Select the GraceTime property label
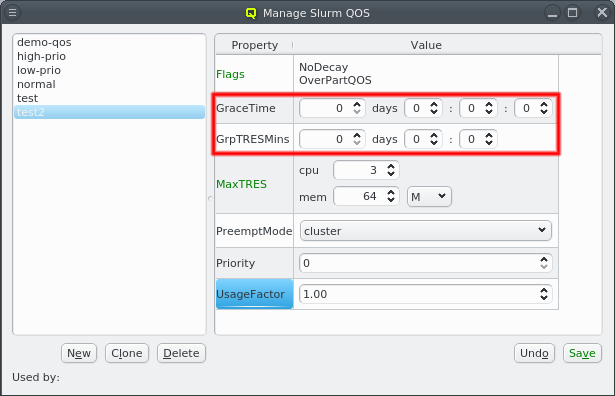Viewport: 615px width, 396px height. pyautogui.click(x=246, y=108)
